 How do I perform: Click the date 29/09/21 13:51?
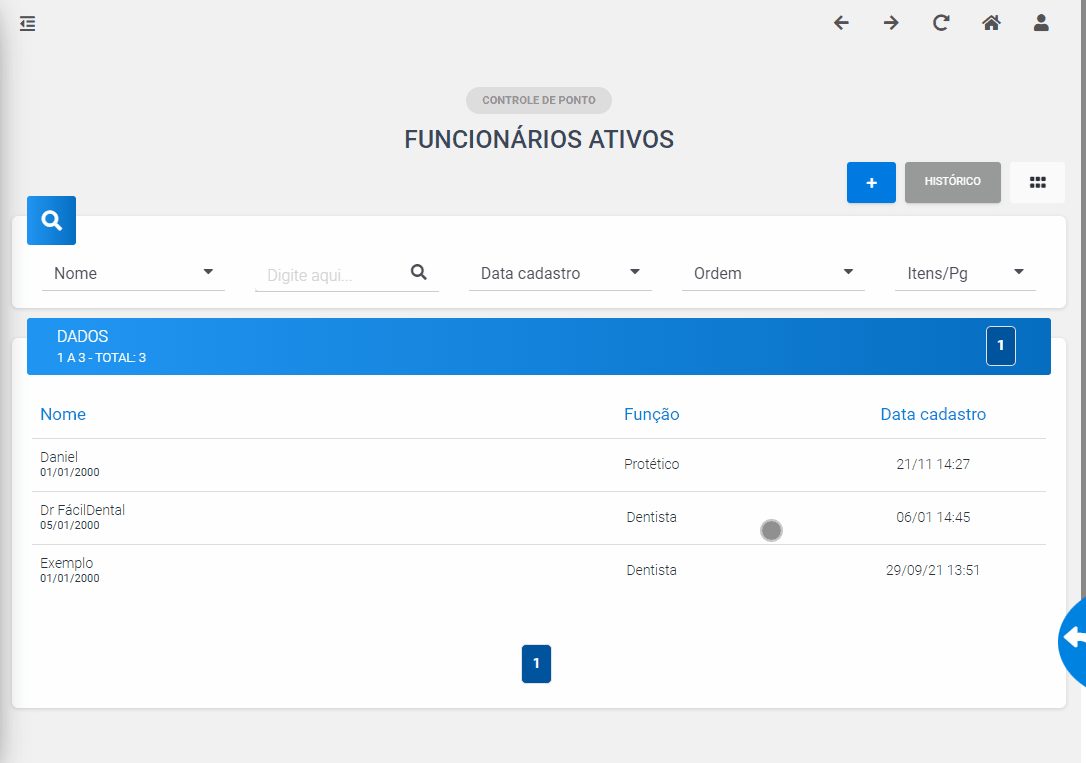click(933, 570)
